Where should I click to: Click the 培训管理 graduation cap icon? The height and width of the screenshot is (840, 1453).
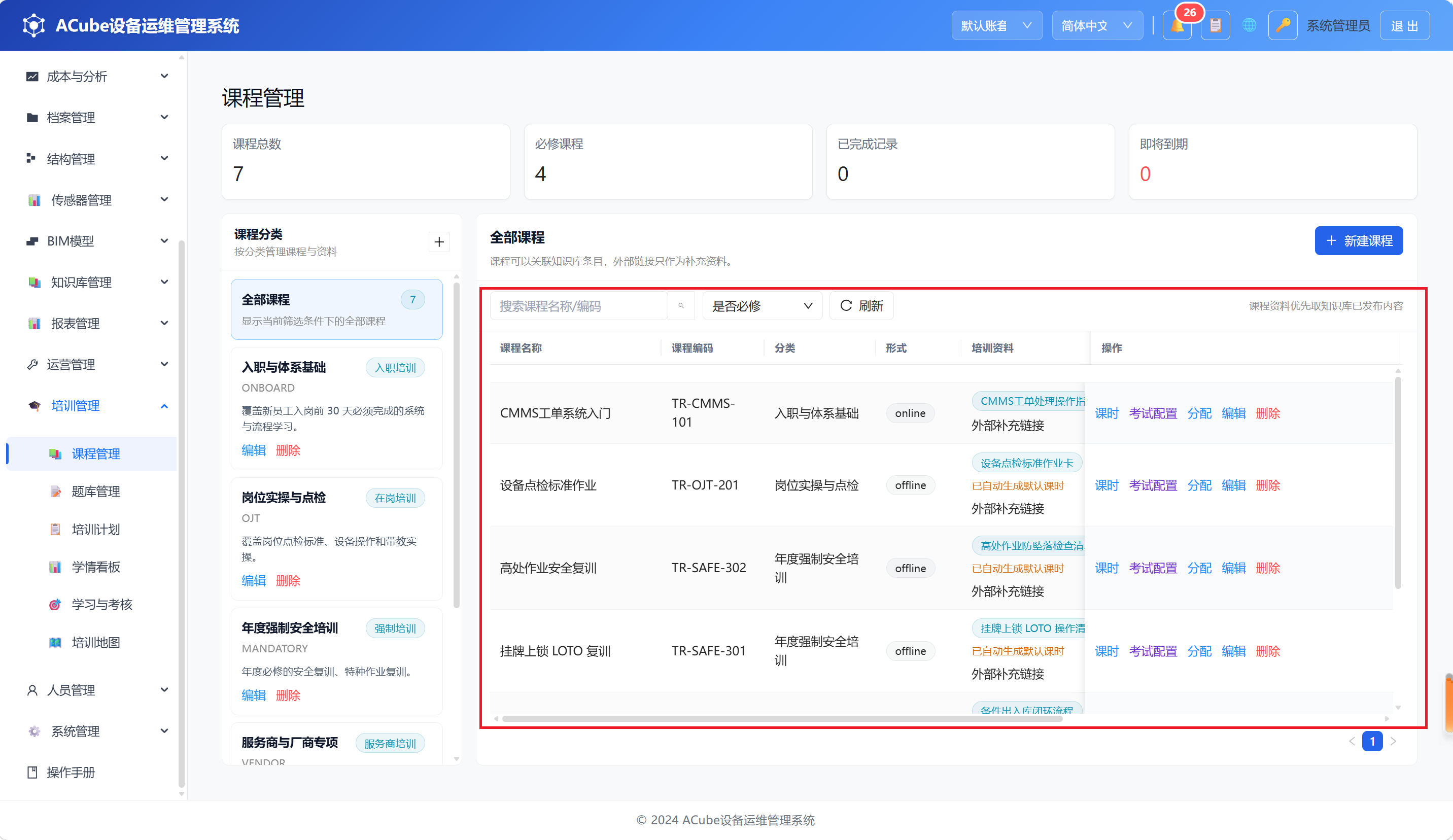pyautogui.click(x=34, y=406)
